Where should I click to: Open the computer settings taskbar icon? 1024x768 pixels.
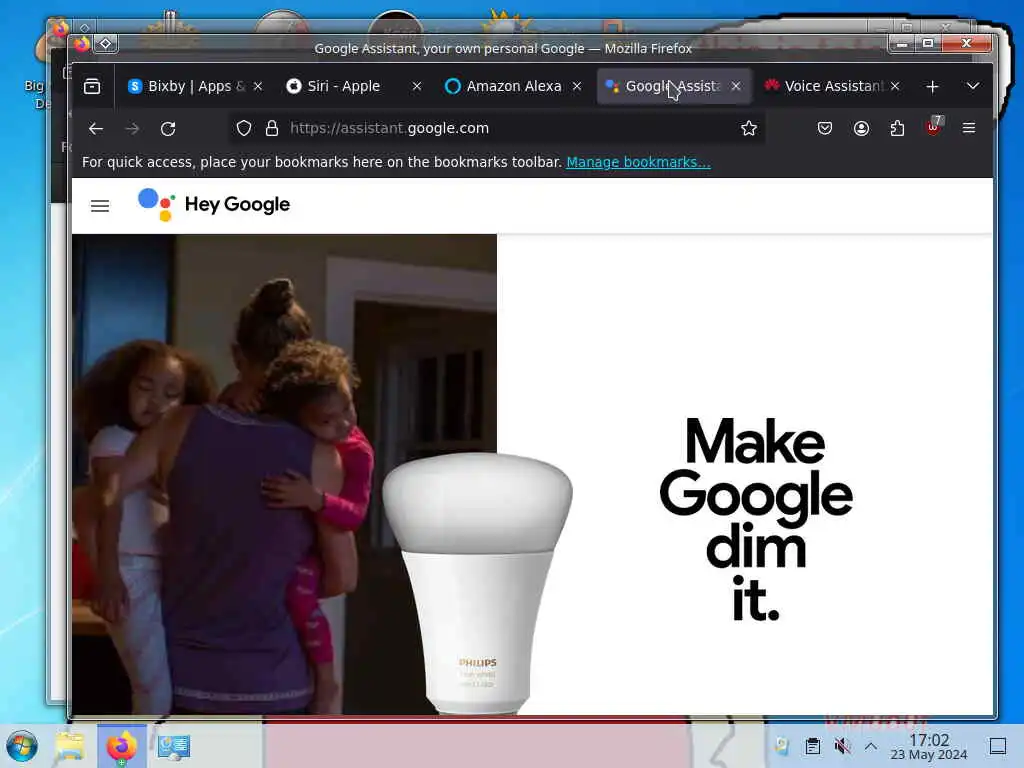(x=174, y=746)
